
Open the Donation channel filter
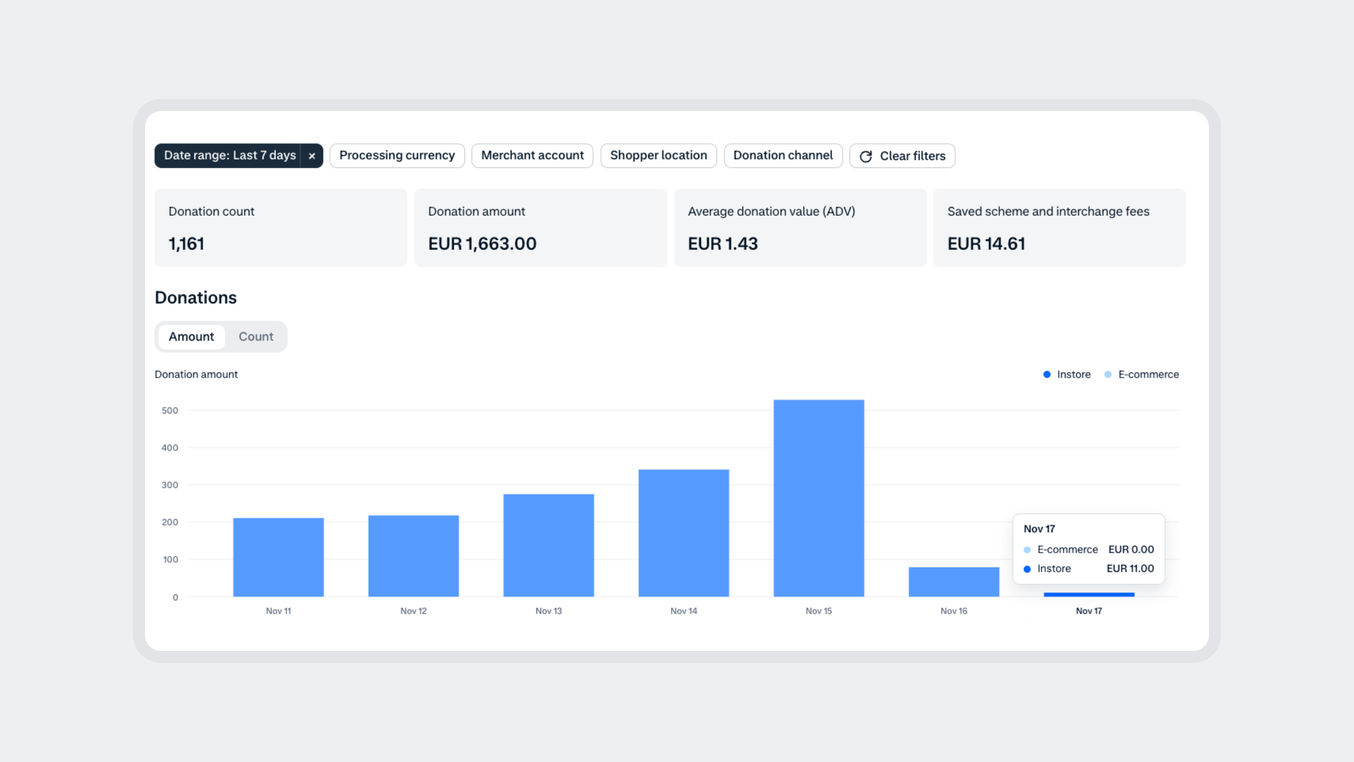point(783,155)
